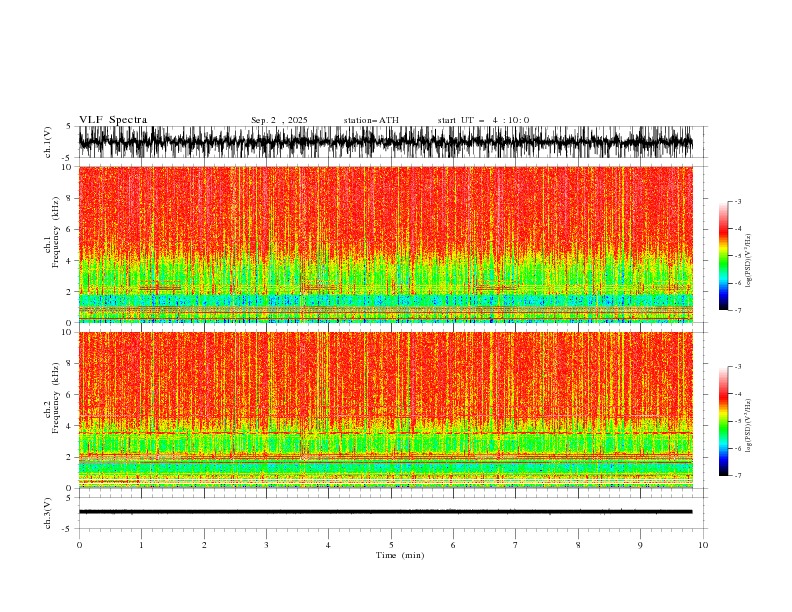Click the "start UT = 4 :10:0" text
Viewport: 792px width, 612px height.
tap(483, 120)
